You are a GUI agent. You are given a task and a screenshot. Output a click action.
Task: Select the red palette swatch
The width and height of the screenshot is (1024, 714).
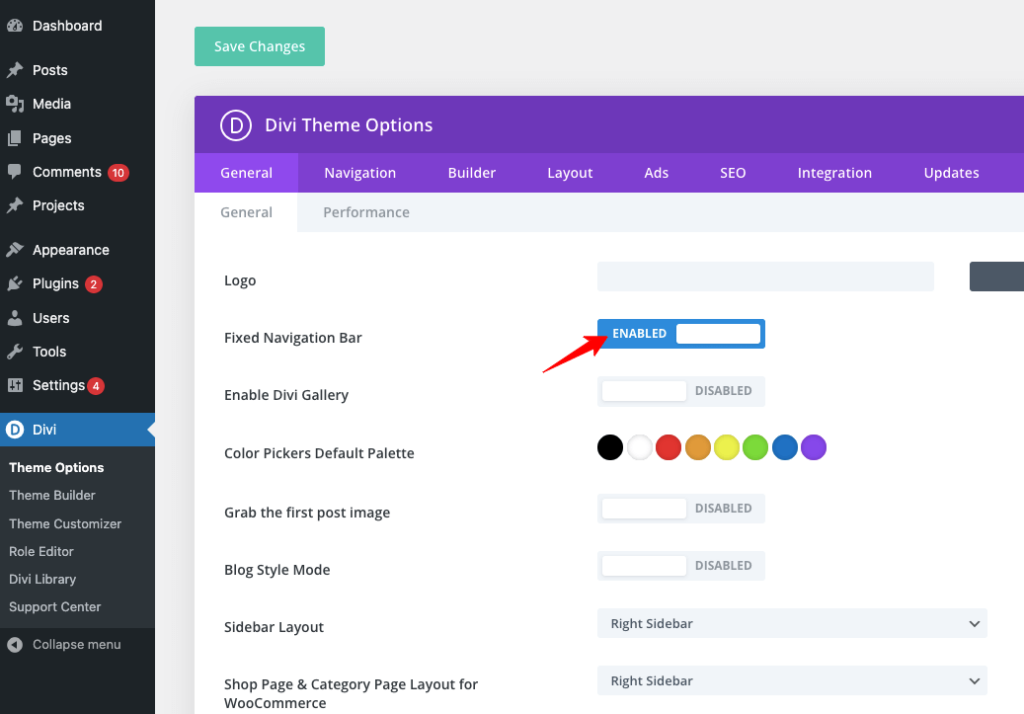(668, 447)
